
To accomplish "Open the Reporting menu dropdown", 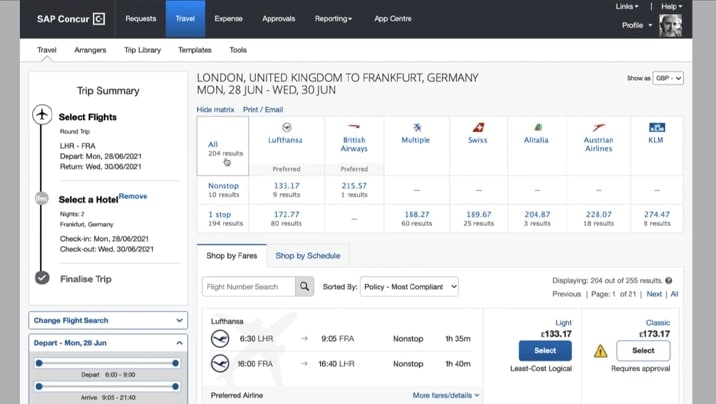I will click(333, 19).
